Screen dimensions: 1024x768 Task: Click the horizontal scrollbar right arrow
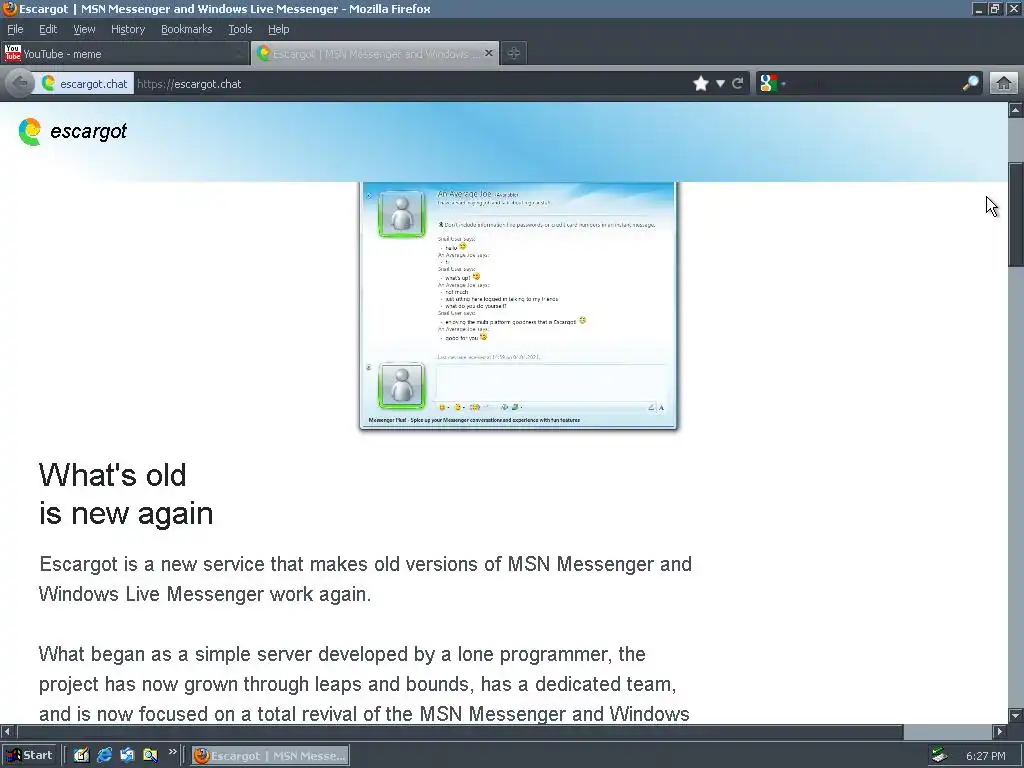pyautogui.click(x=1000, y=731)
